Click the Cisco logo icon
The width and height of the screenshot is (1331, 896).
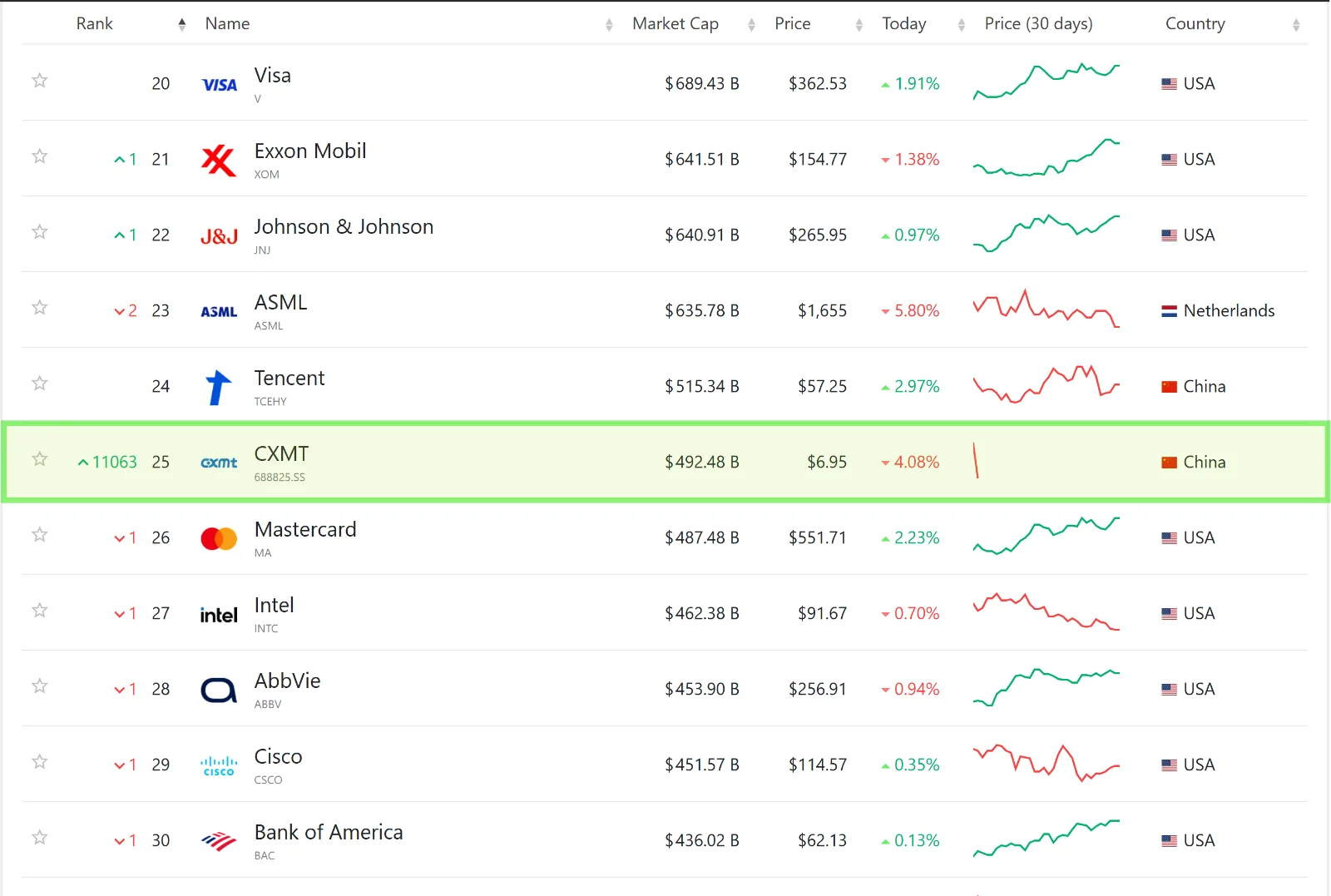point(219,765)
